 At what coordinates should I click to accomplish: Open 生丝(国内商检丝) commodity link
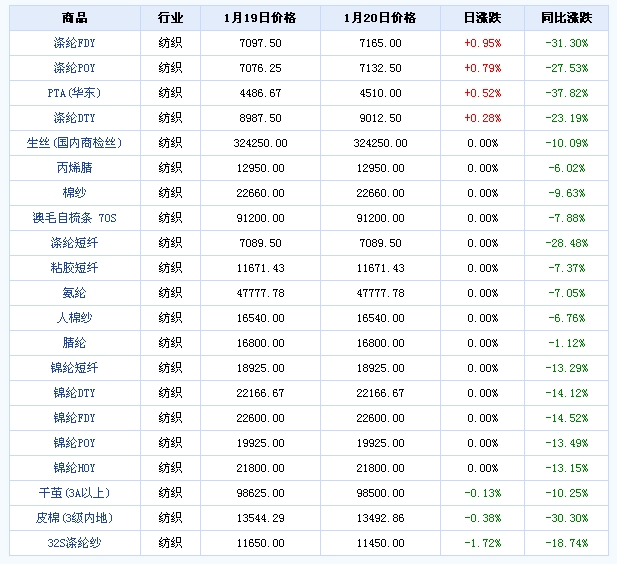[x=74, y=143]
